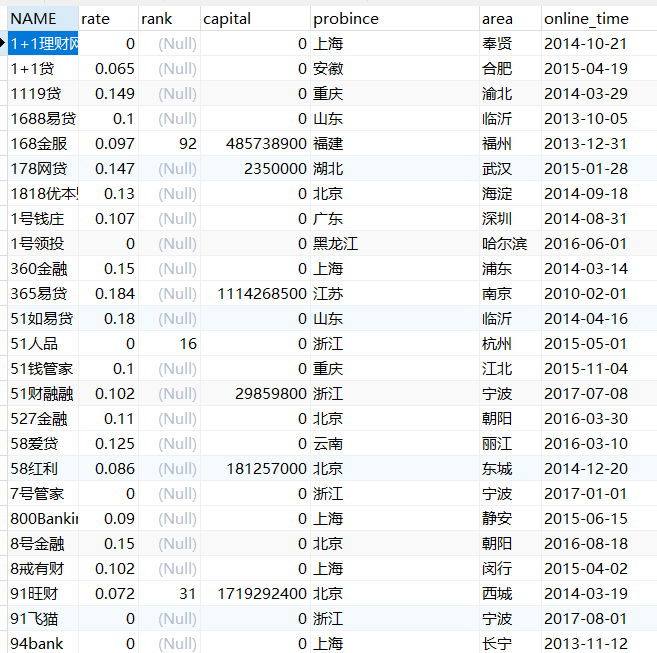Select the capital value 1114268500
The image size is (657, 653).
262,294
